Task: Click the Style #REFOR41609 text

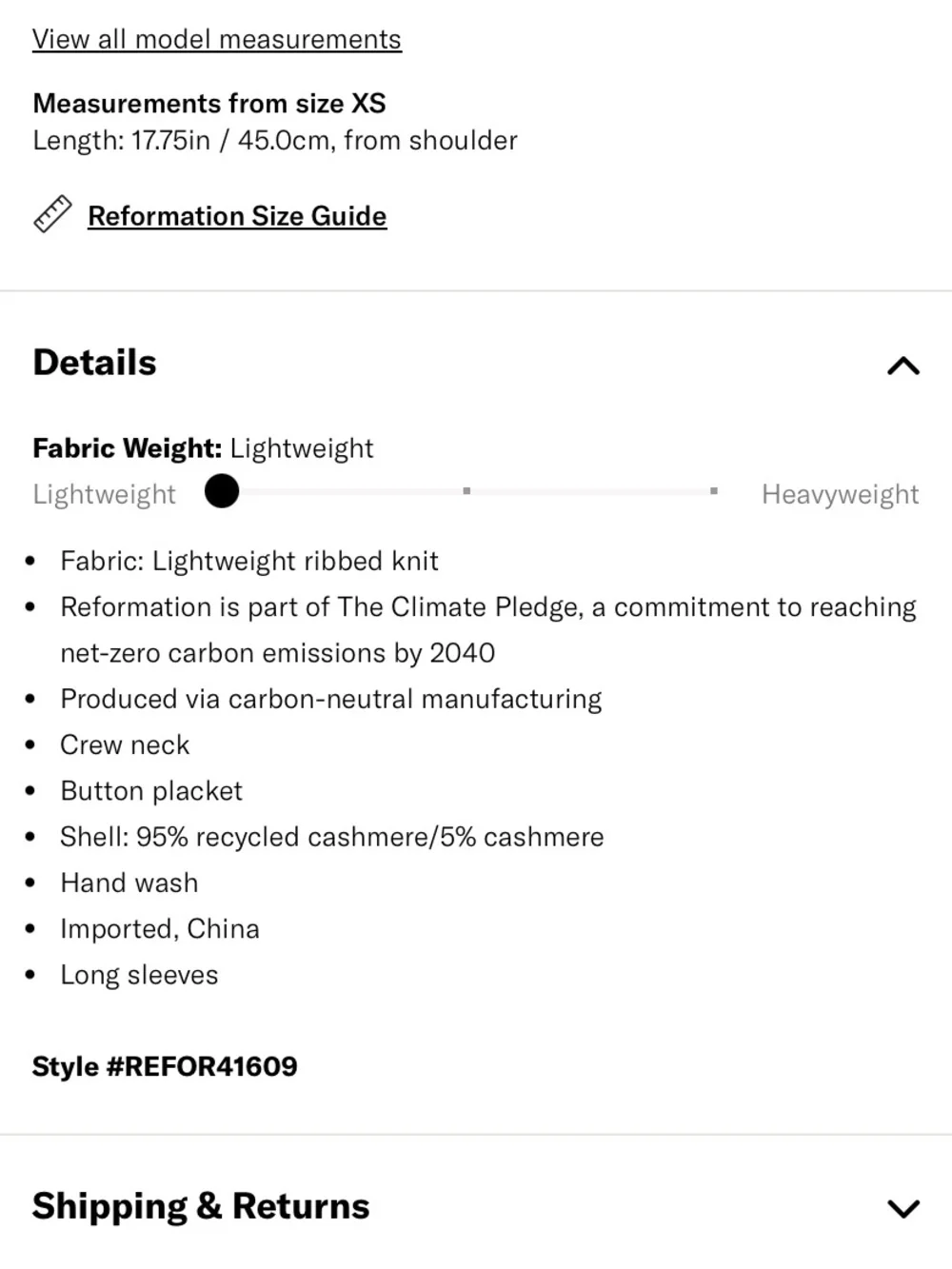Action: pos(165,1066)
